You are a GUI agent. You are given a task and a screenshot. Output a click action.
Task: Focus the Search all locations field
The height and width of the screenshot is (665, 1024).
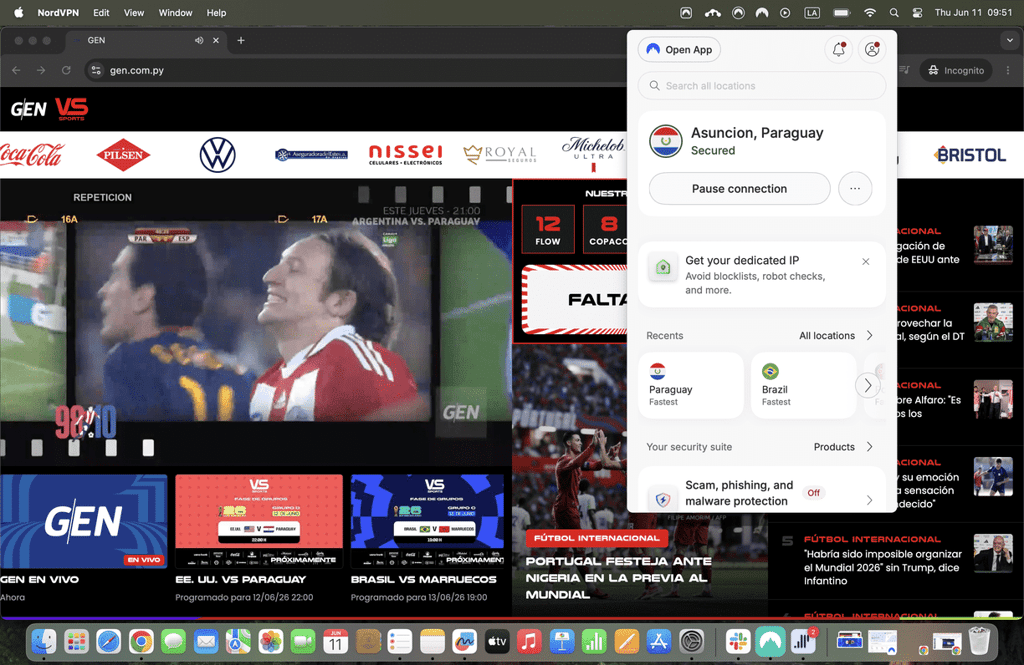tap(761, 86)
